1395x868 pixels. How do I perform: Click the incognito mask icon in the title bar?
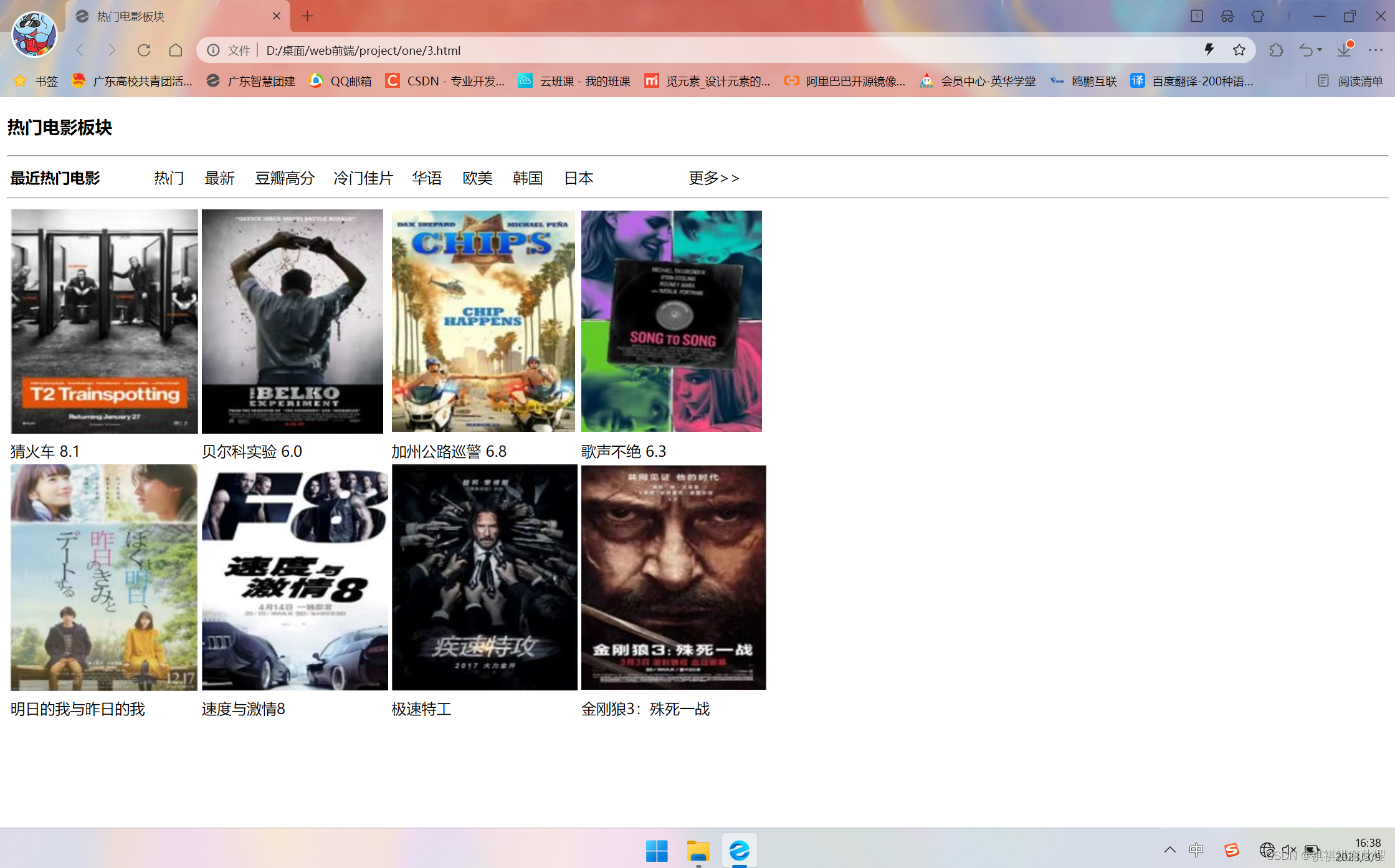click(1227, 16)
